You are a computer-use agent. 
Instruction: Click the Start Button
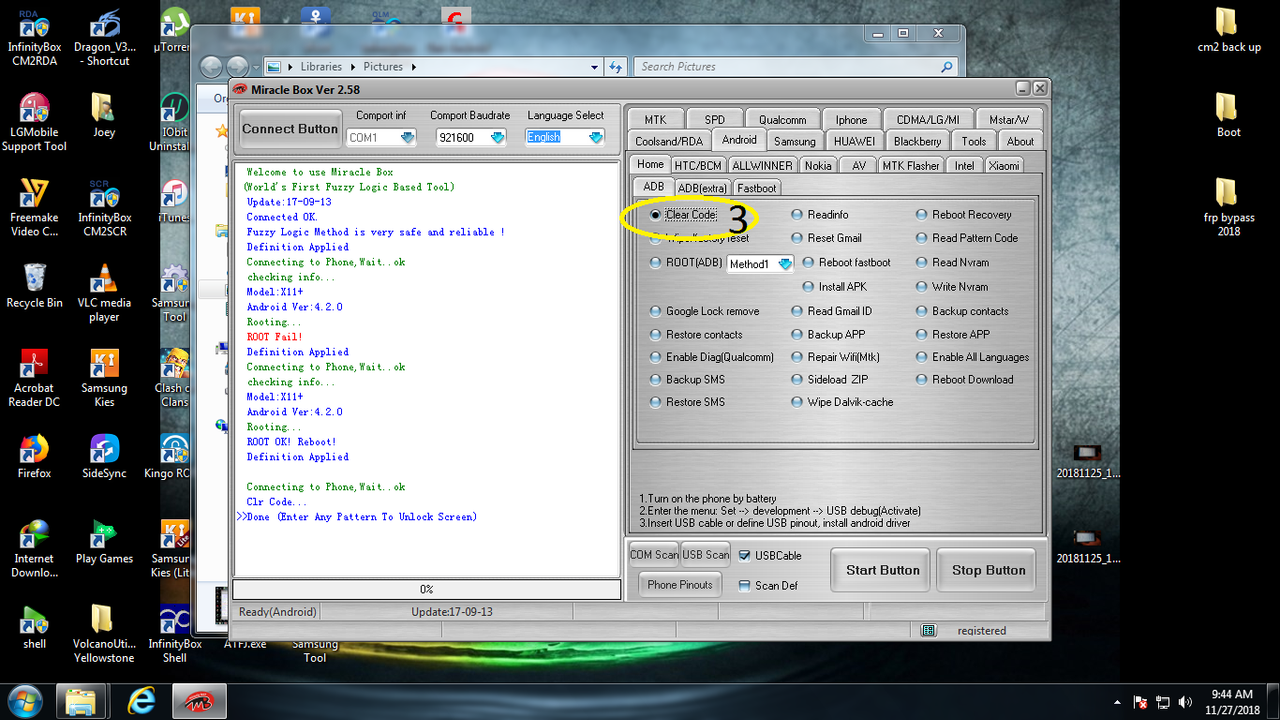coord(882,570)
